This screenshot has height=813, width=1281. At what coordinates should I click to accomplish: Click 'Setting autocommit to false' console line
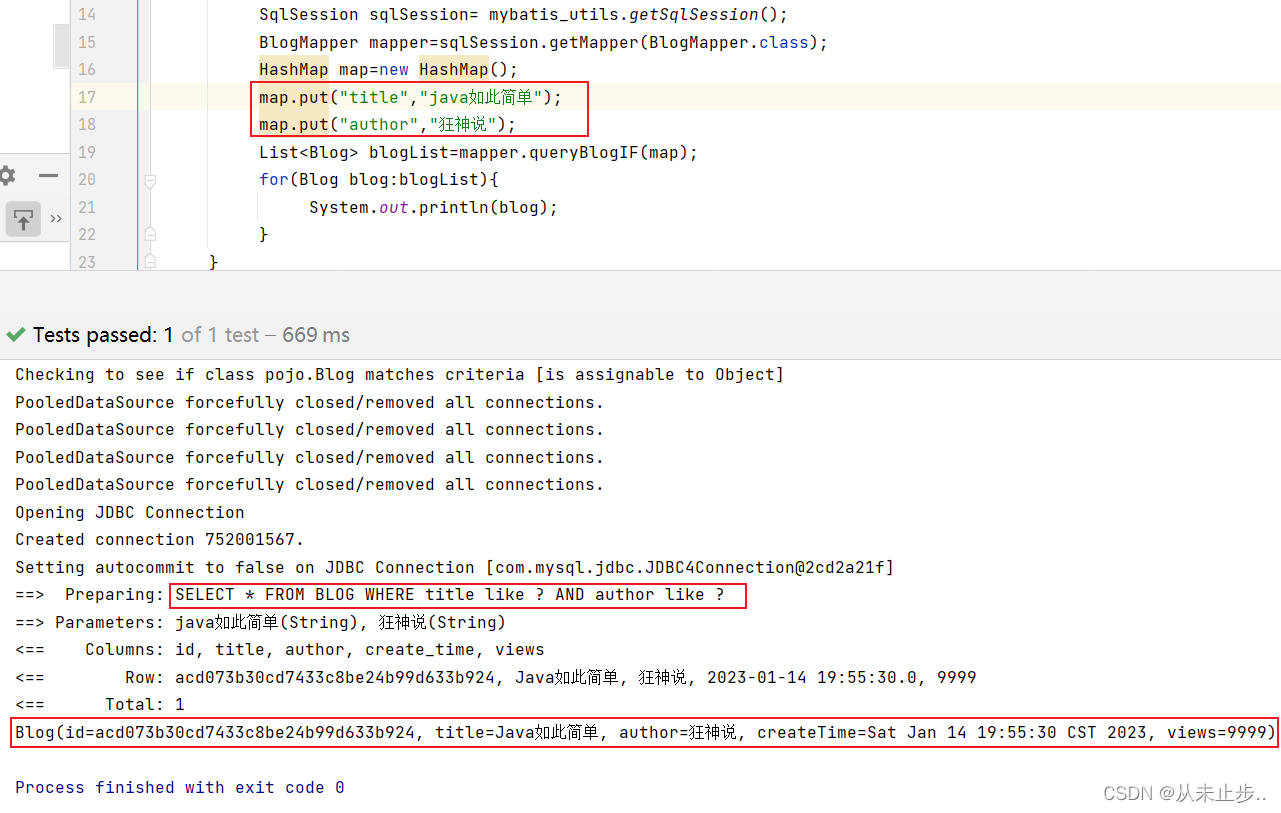point(454,567)
